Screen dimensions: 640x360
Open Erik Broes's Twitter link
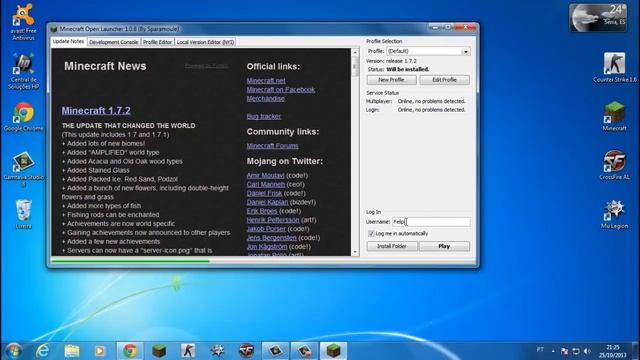[x=262, y=211]
